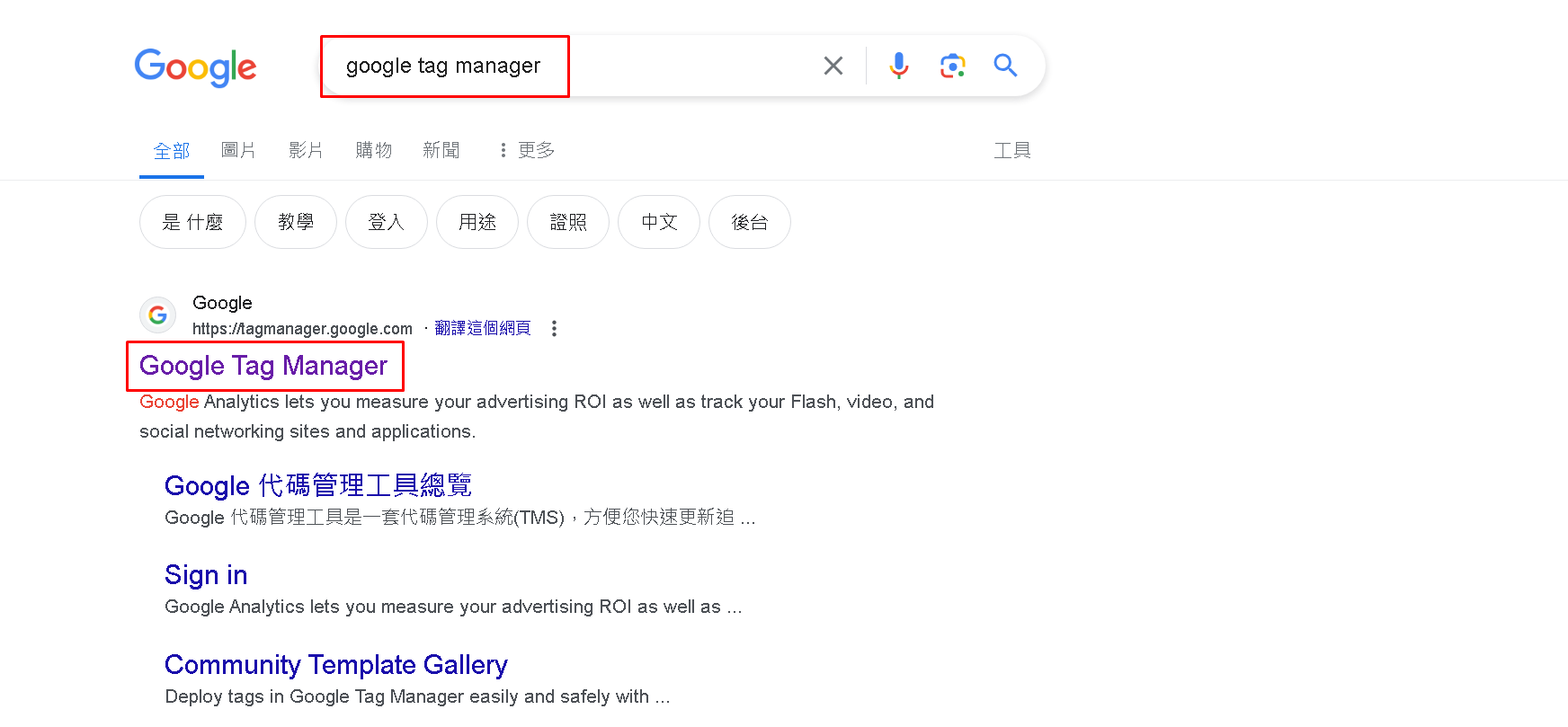Select the 中文 suggestion chip
Viewport: 1568px width, 727px height.
click(659, 222)
